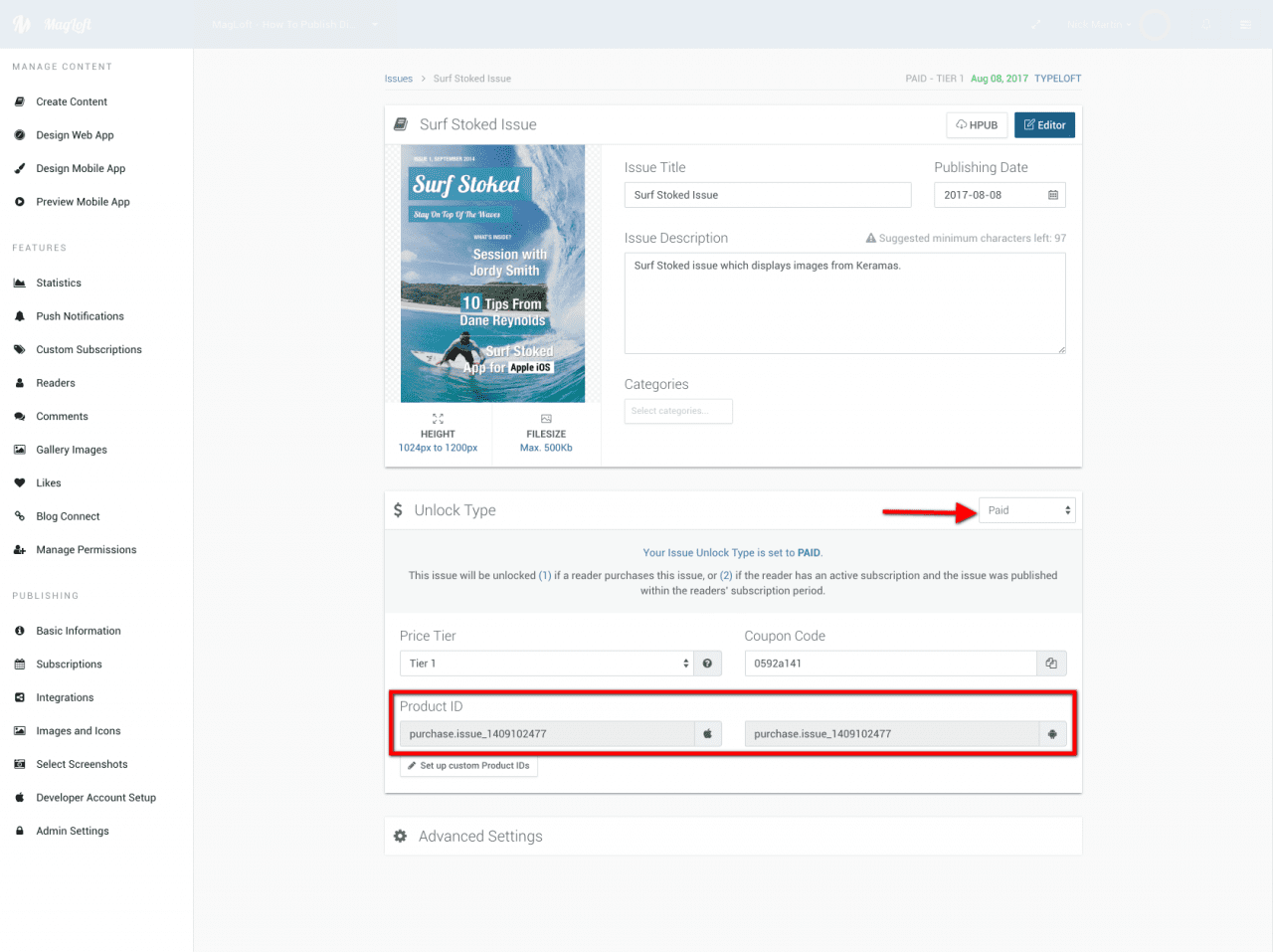Click the Publishing Date field 2017-08-08
1273x952 pixels.
click(1000, 195)
